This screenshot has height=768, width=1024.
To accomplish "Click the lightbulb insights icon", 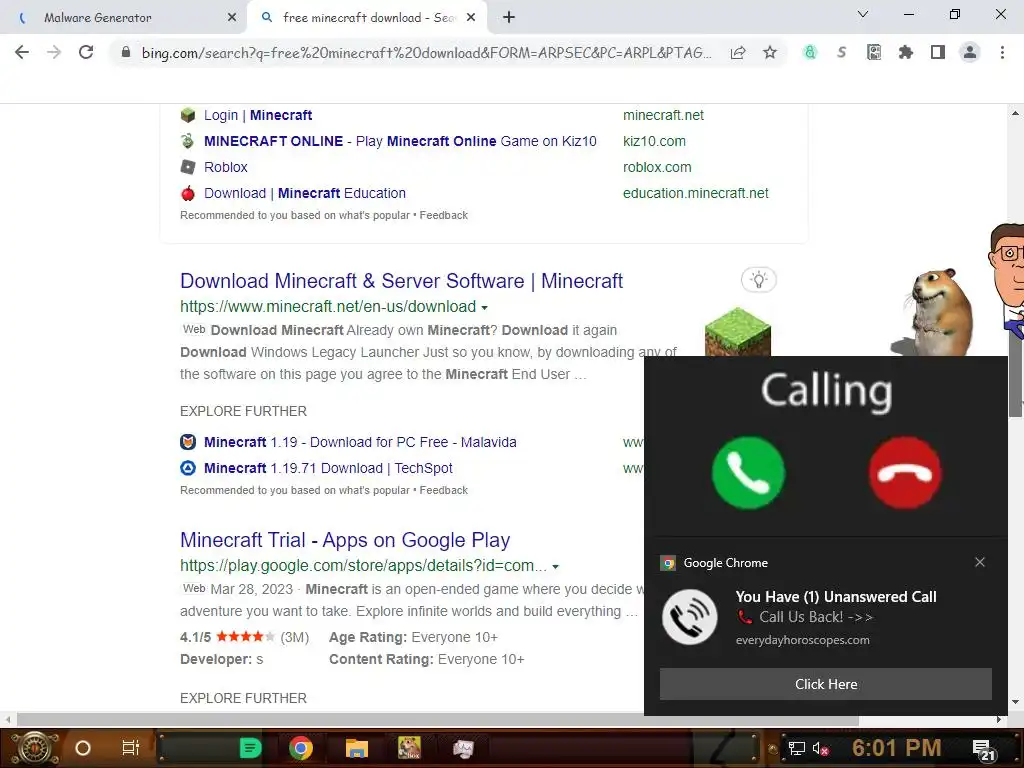I will coord(759,280).
